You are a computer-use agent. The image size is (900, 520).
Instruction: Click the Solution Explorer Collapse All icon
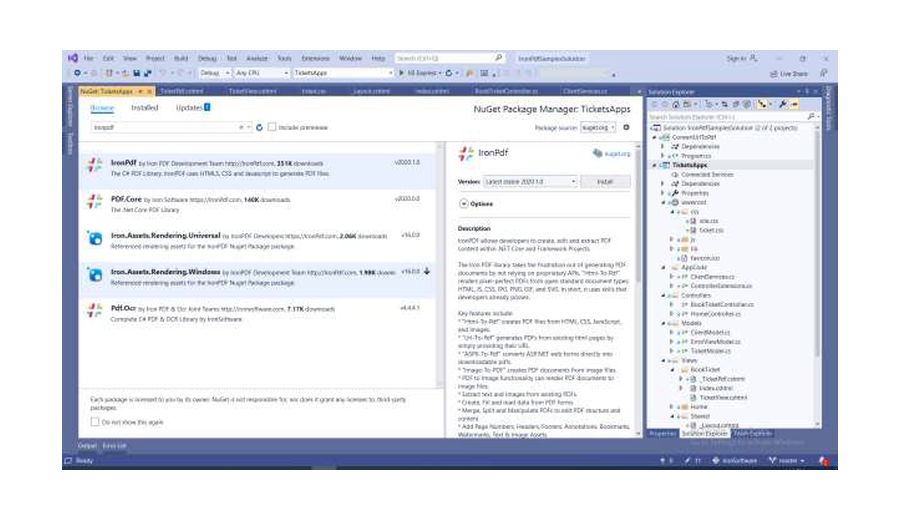[x=736, y=104]
